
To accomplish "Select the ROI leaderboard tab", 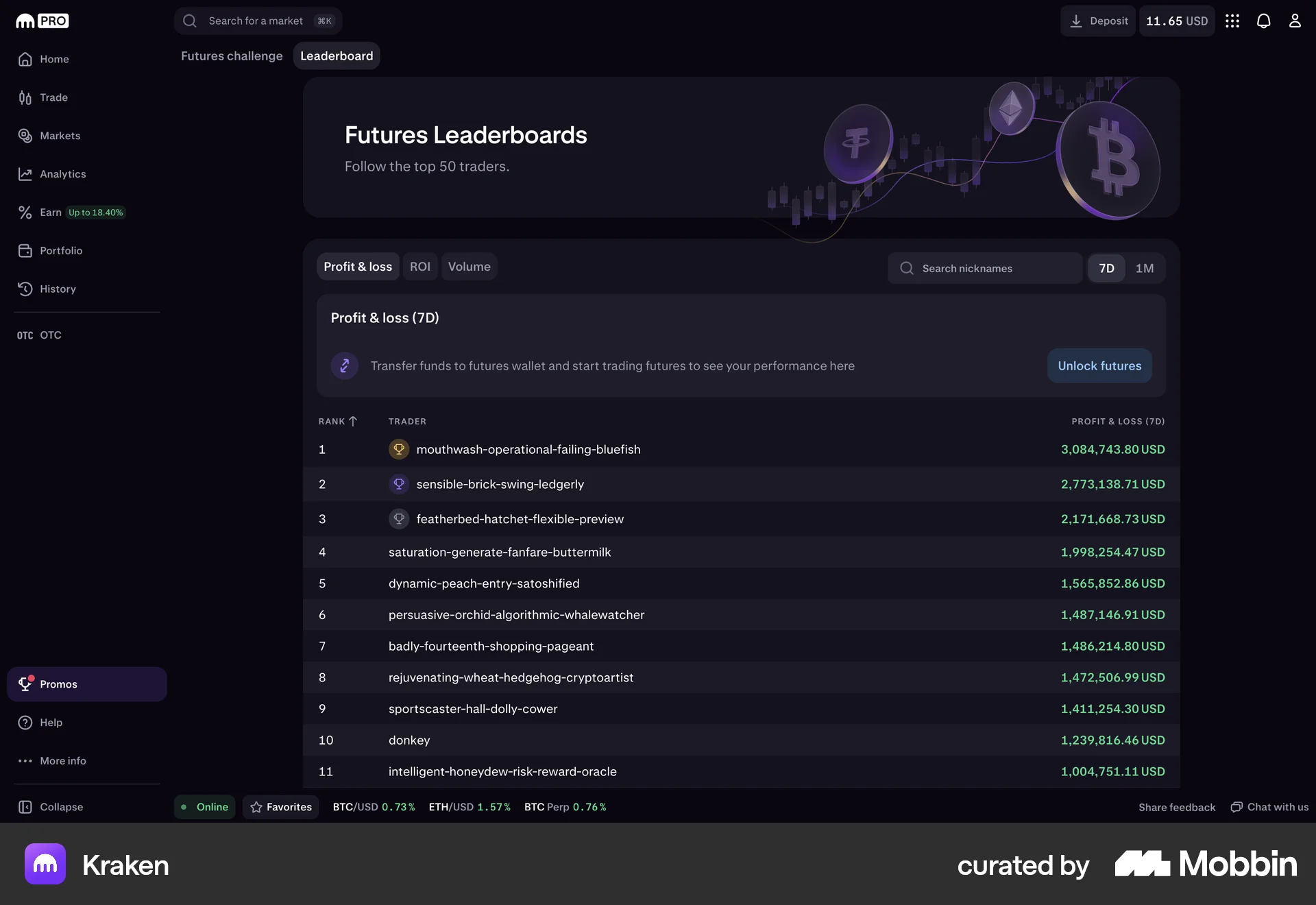I will (x=420, y=266).
